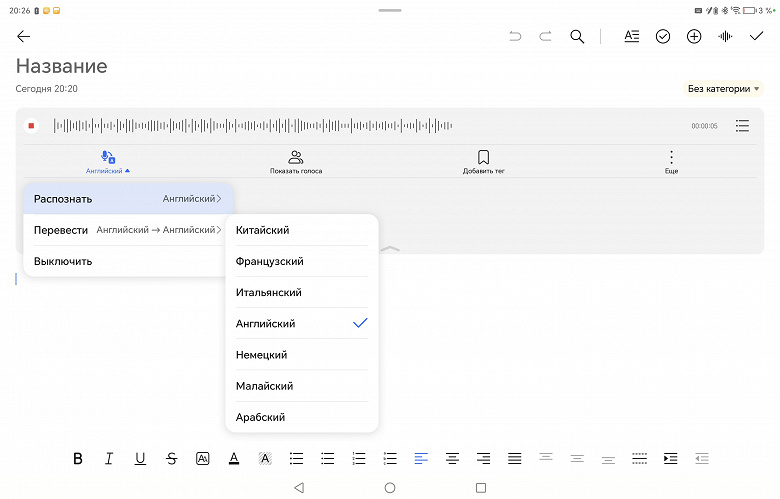Toggle italic formatting

(109, 458)
